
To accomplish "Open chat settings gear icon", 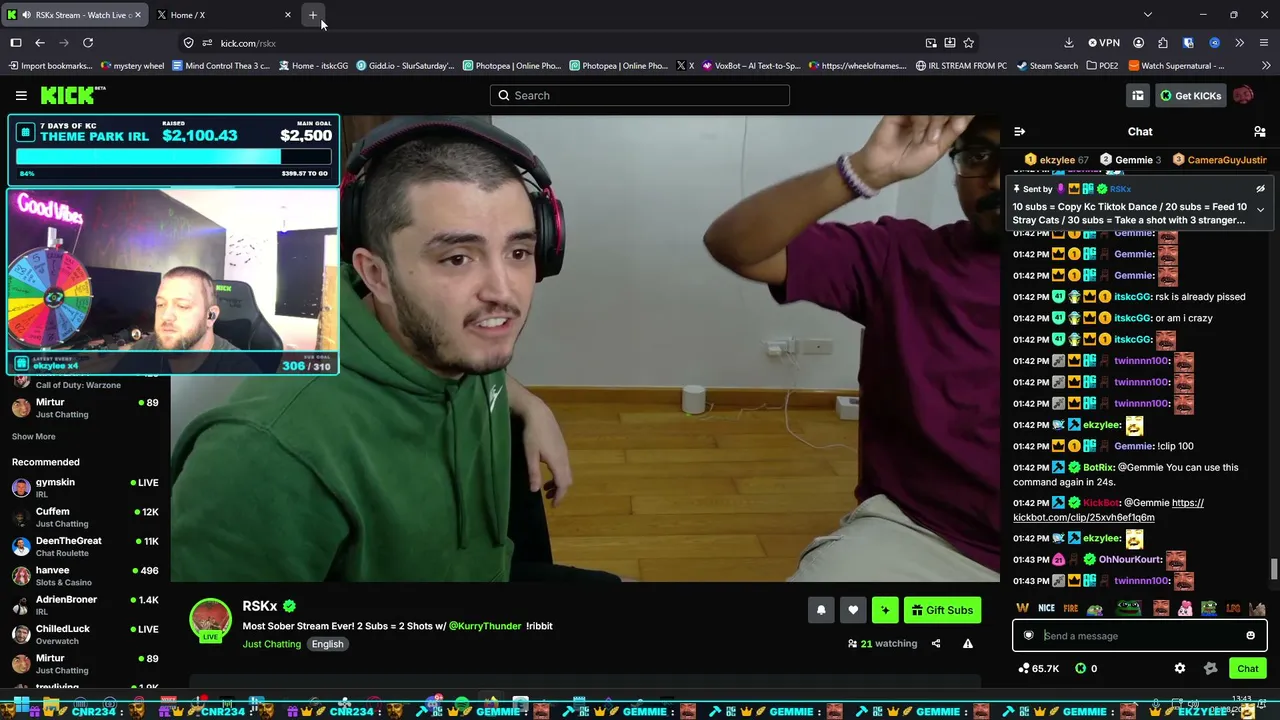I will point(1180,669).
